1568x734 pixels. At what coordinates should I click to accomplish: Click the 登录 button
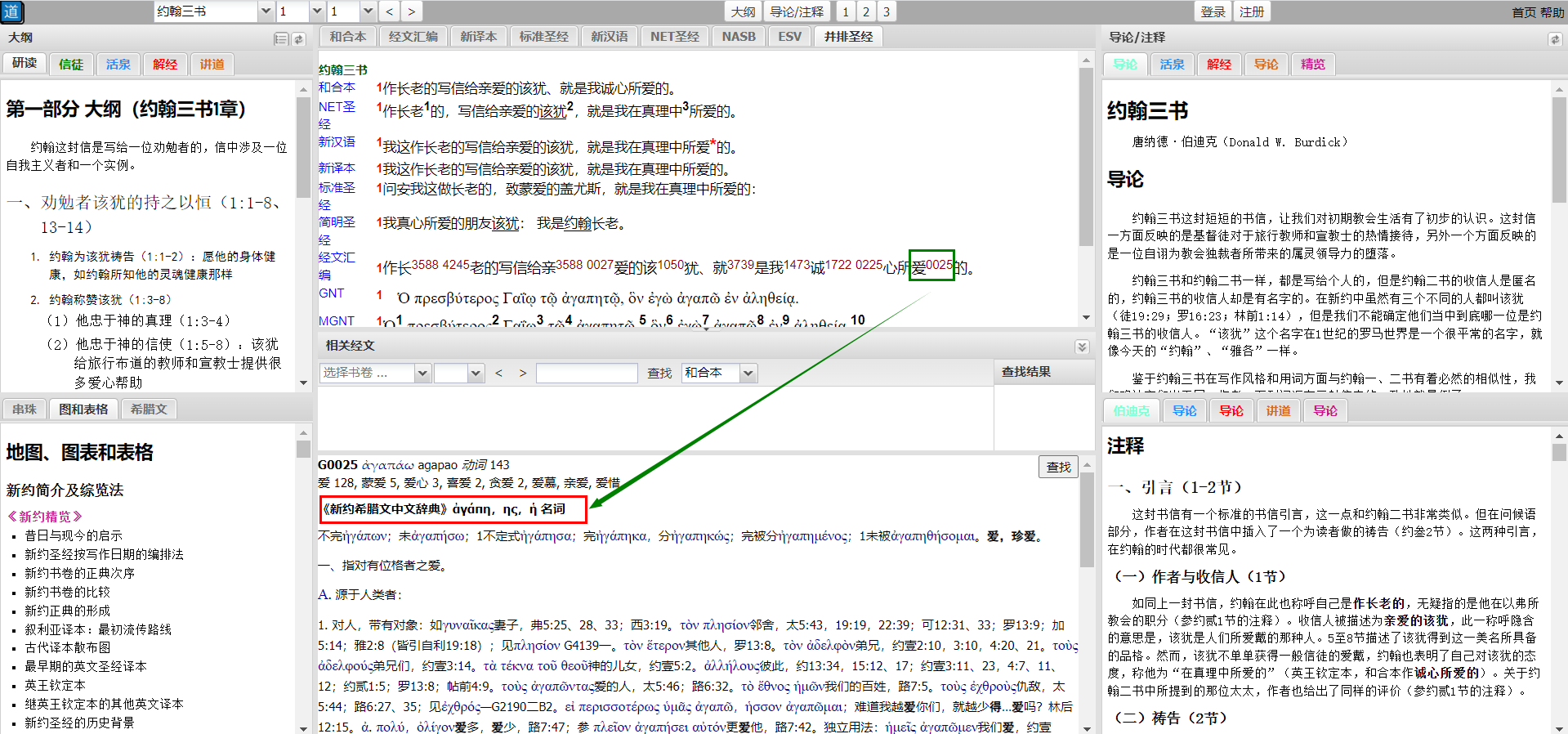tap(1213, 11)
